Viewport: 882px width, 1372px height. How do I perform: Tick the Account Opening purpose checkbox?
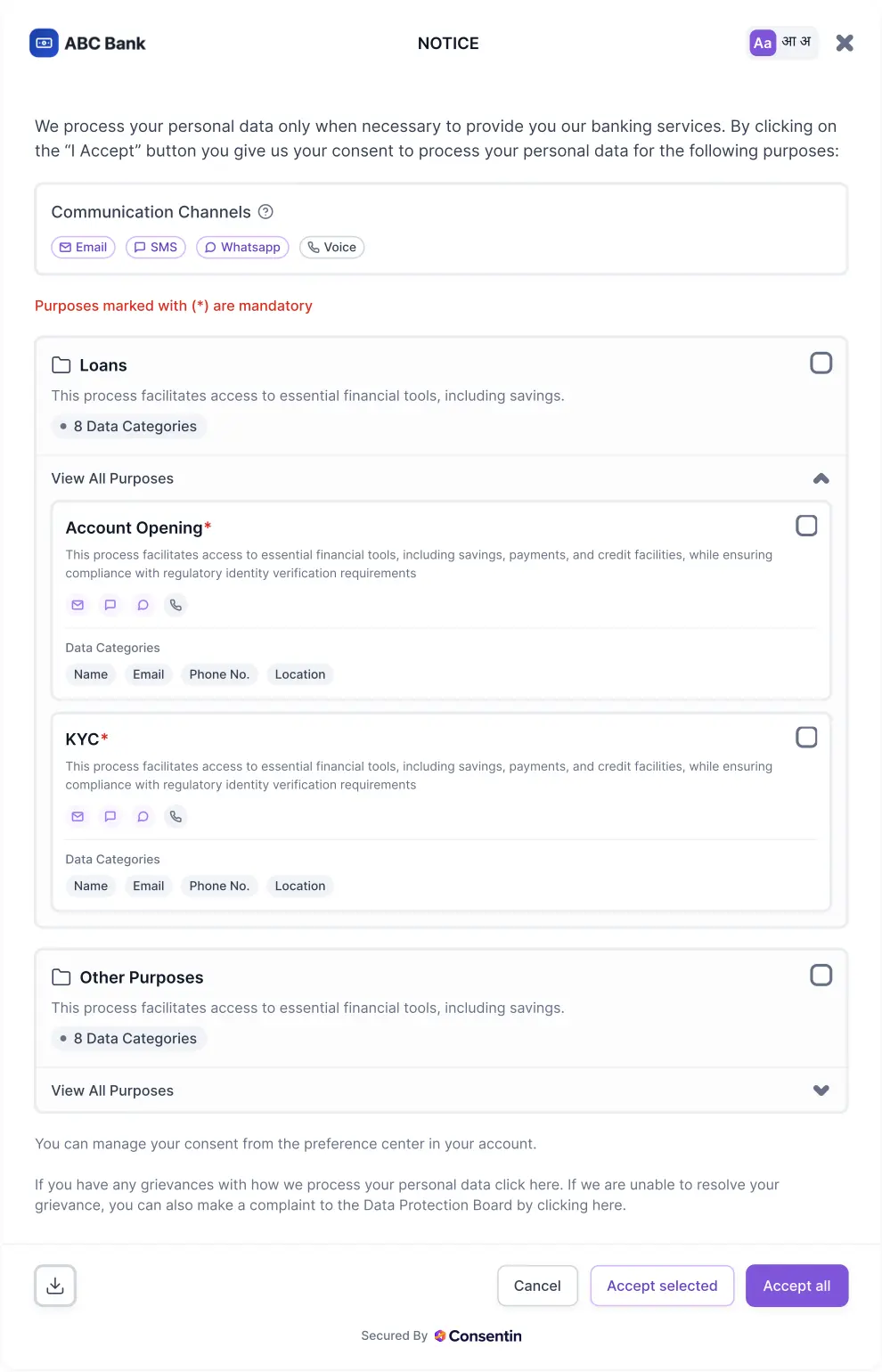(806, 526)
